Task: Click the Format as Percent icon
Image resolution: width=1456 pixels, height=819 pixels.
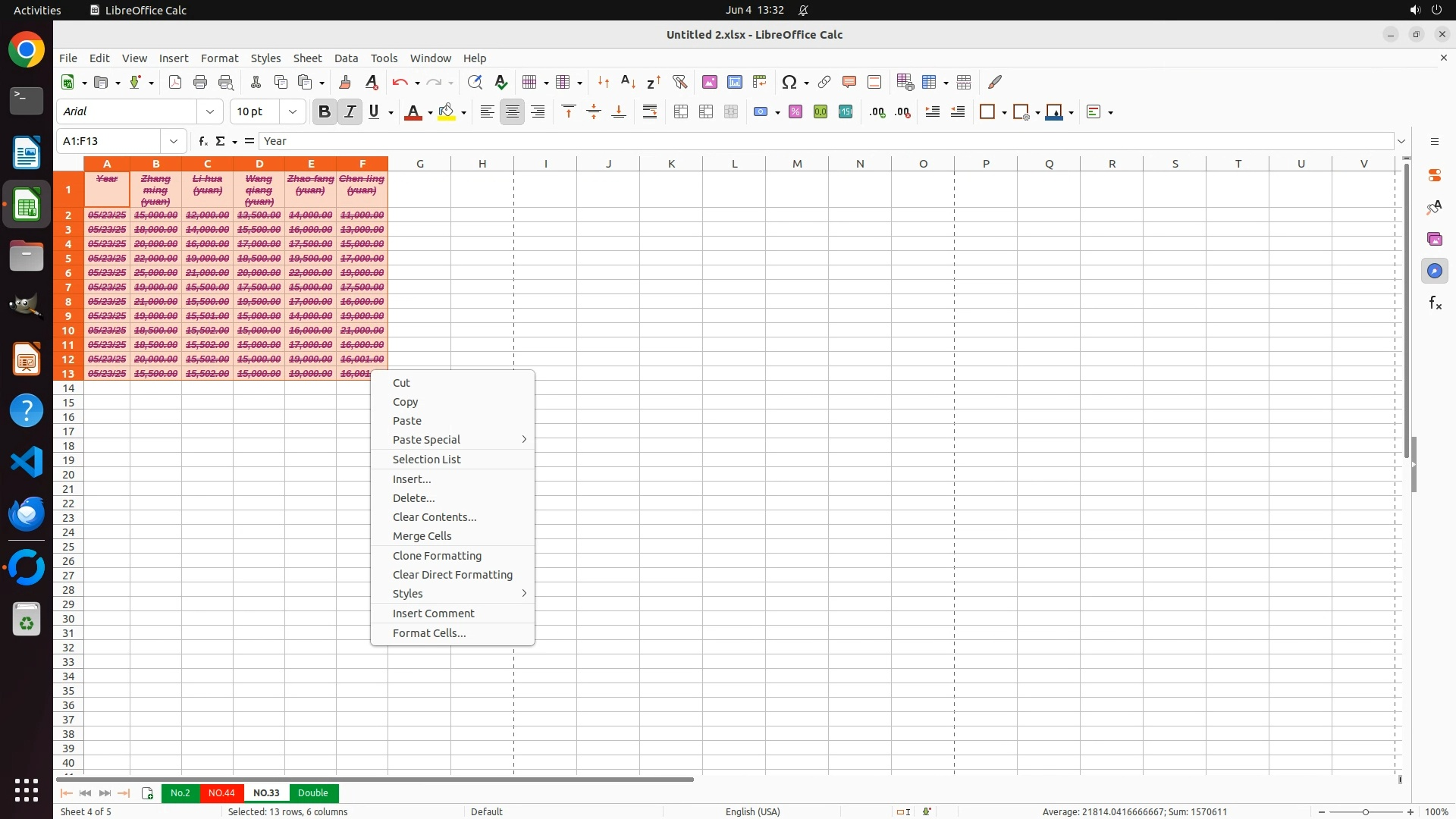Action: (x=795, y=112)
